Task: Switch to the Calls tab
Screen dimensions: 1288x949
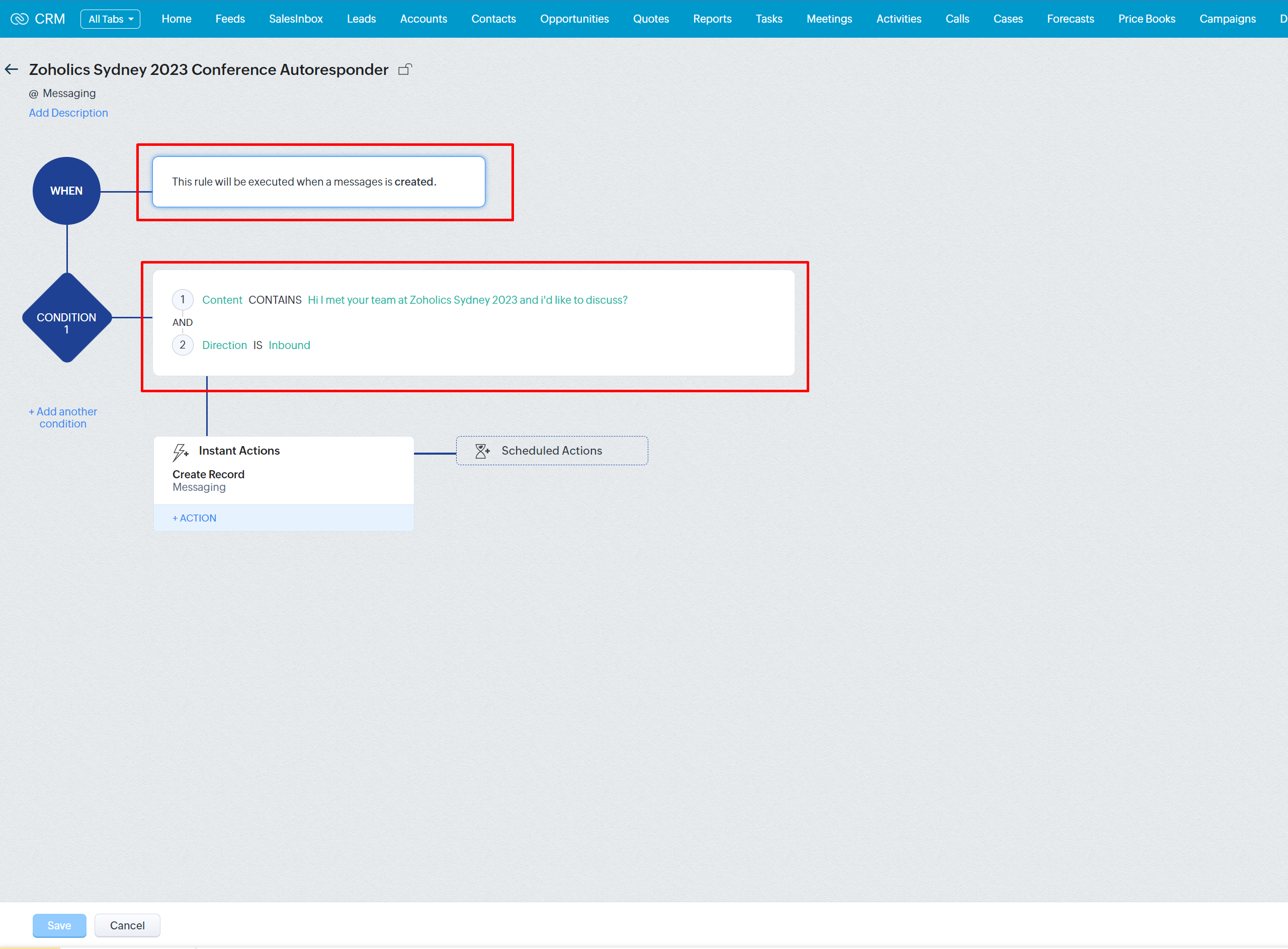Action: pos(957,19)
